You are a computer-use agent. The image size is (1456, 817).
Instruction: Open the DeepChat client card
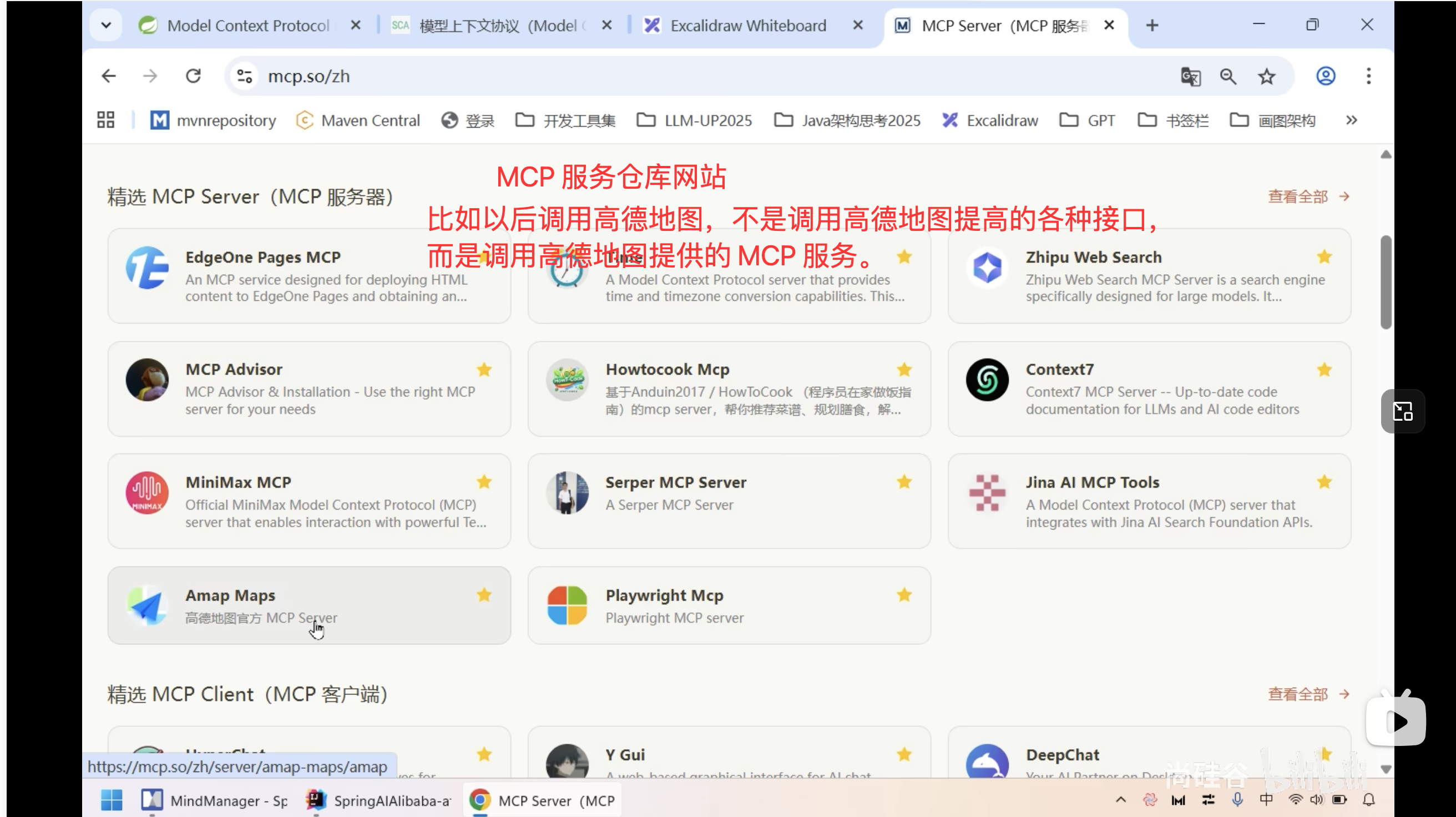pos(1149,752)
